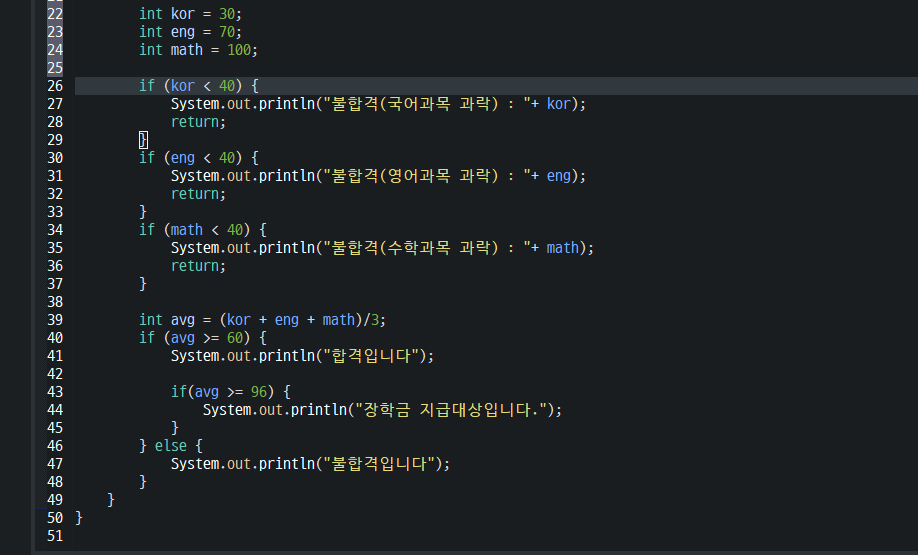Viewport: 918px width, 555px height.
Task: Click line number 30 in the gutter
Action: [x=55, y=158]
